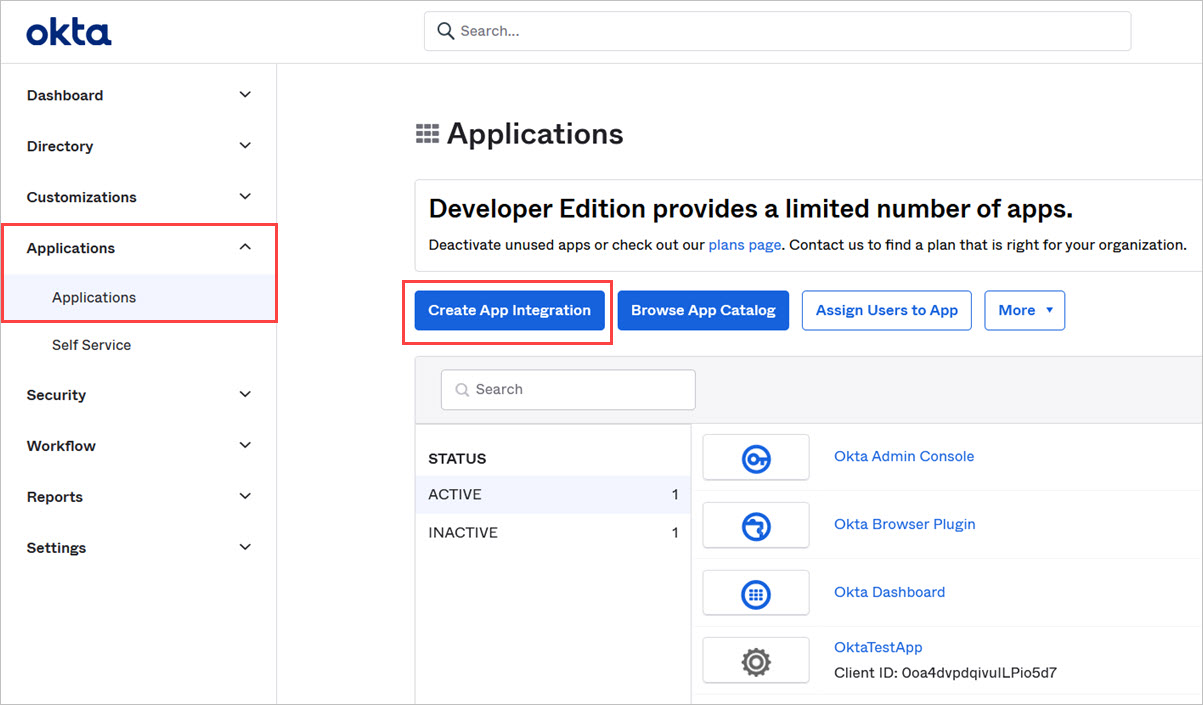
Task: Click the Applications grid icon beside the heading
Action: (427, 132)
